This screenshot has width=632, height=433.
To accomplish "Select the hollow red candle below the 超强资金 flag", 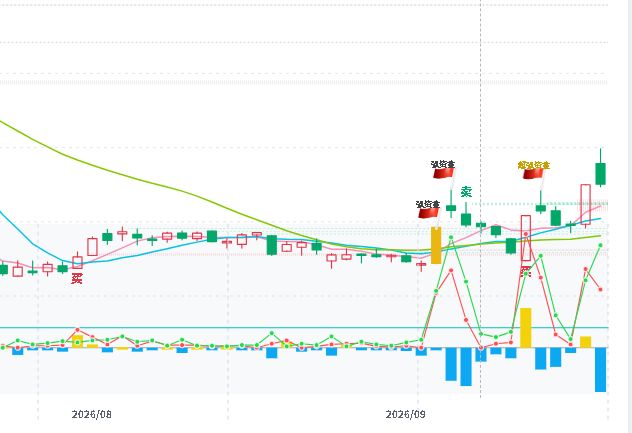I will pyautogui.click(x=526, y=238).
